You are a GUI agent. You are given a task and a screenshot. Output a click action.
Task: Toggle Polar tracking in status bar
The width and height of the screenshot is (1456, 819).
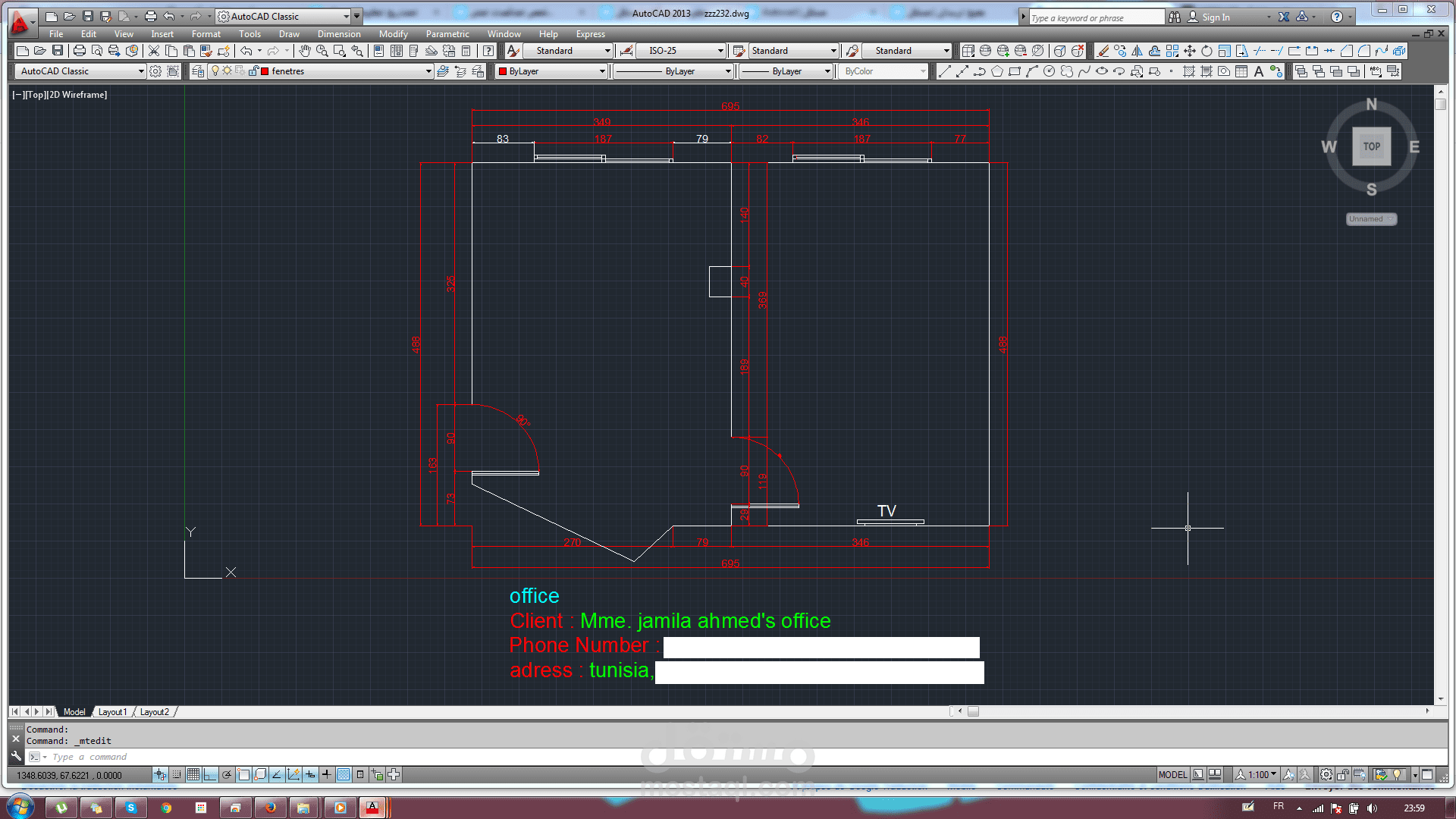[227, 774]
